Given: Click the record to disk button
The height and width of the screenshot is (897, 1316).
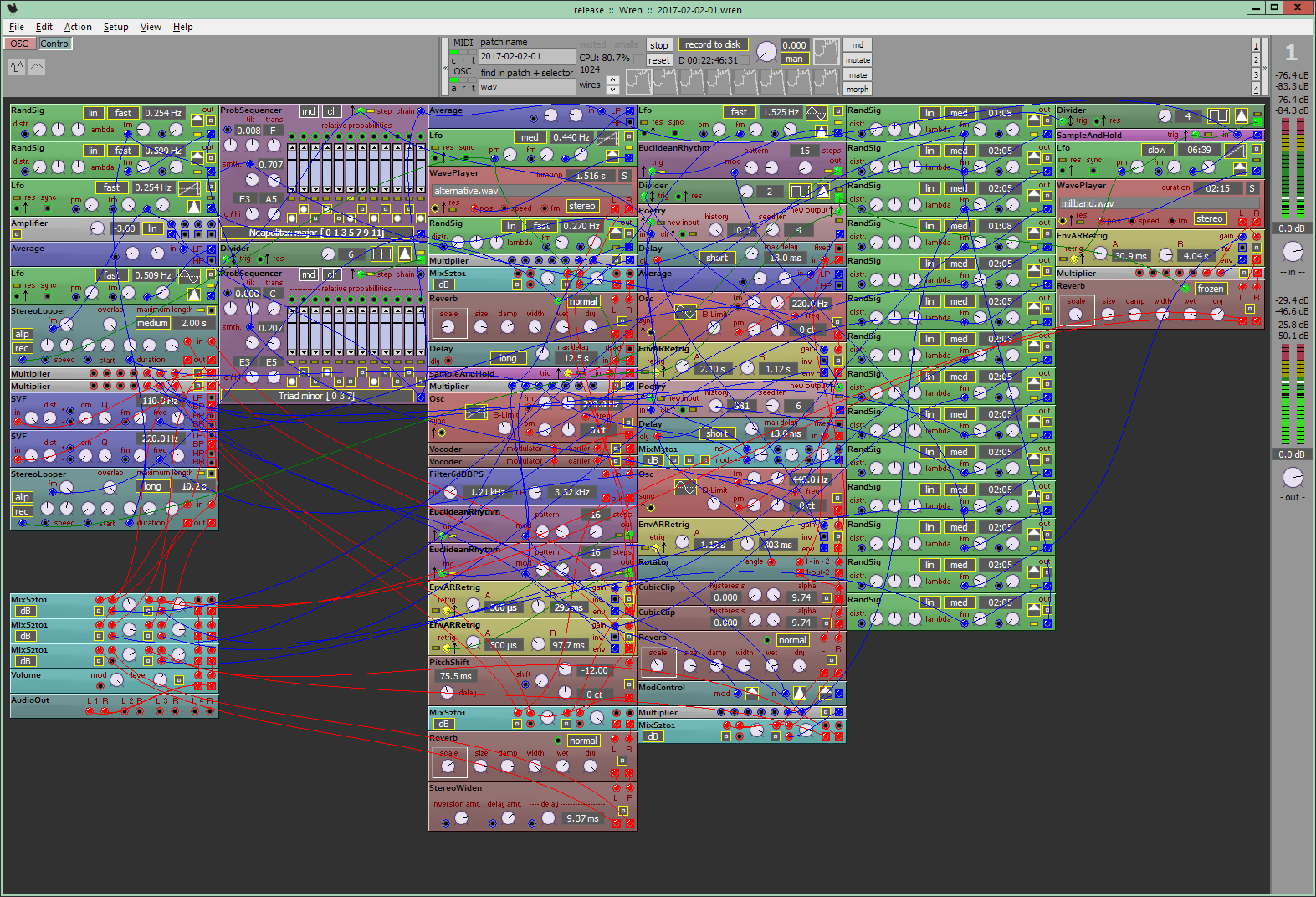Looking at the screenshot, I should 712,44.
